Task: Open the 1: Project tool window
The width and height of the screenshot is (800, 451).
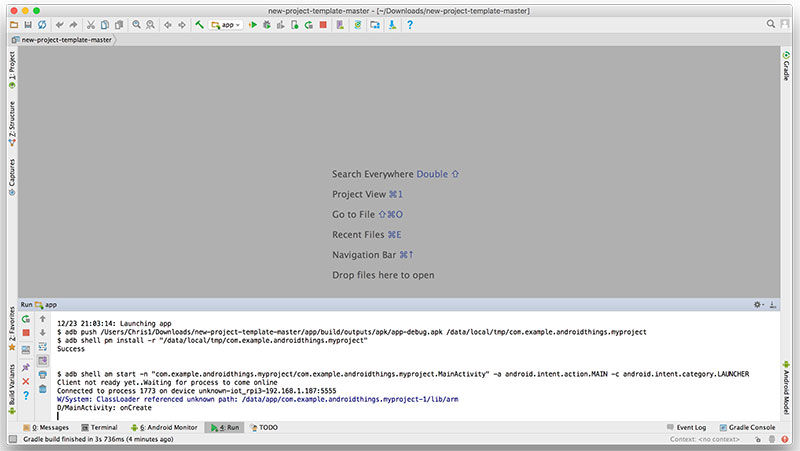Action: [x=12, y=69]
